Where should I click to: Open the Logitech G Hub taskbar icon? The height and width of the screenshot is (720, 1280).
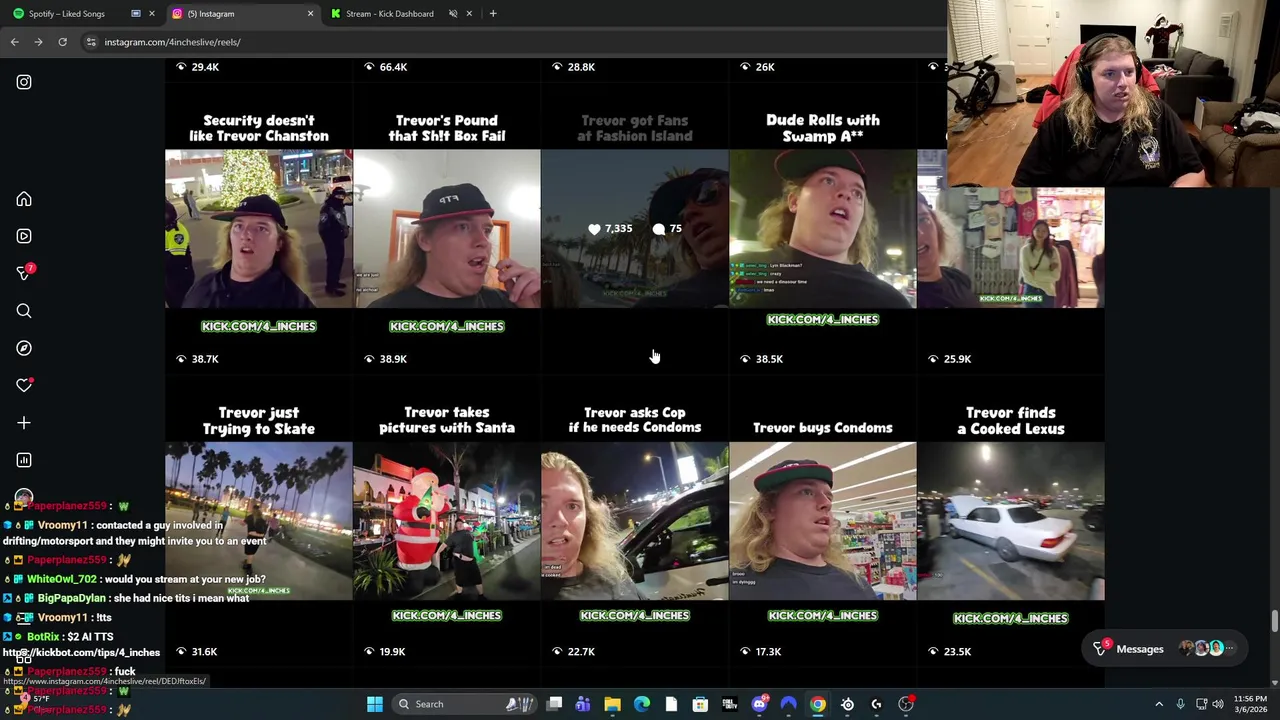click(877, 704)
